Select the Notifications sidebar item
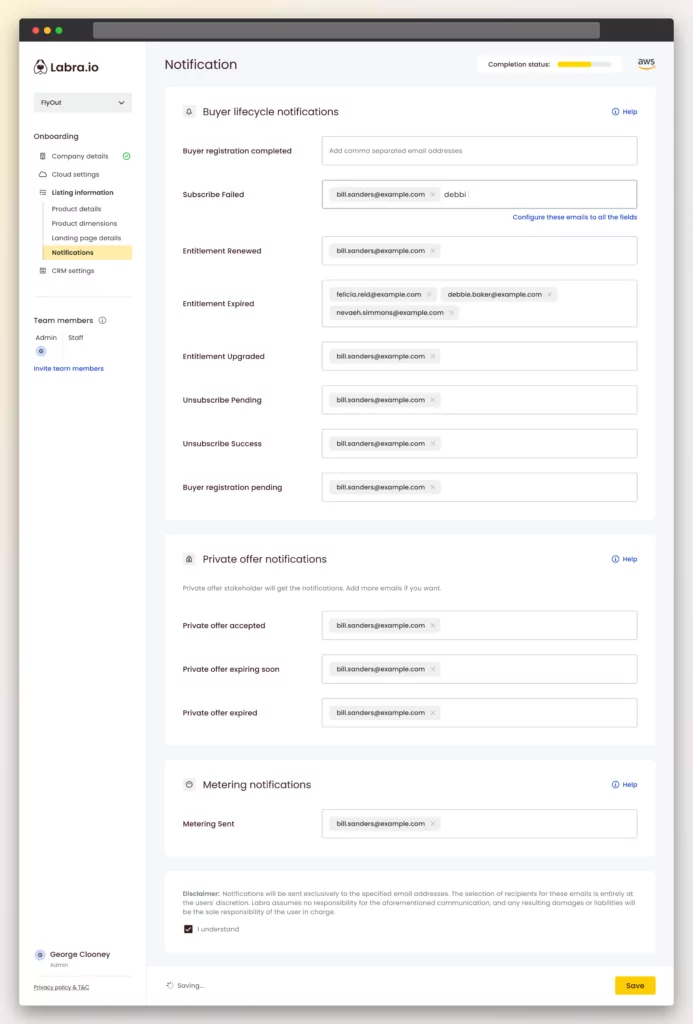This screenshot has height=1024, width=693. click(87, 252)
